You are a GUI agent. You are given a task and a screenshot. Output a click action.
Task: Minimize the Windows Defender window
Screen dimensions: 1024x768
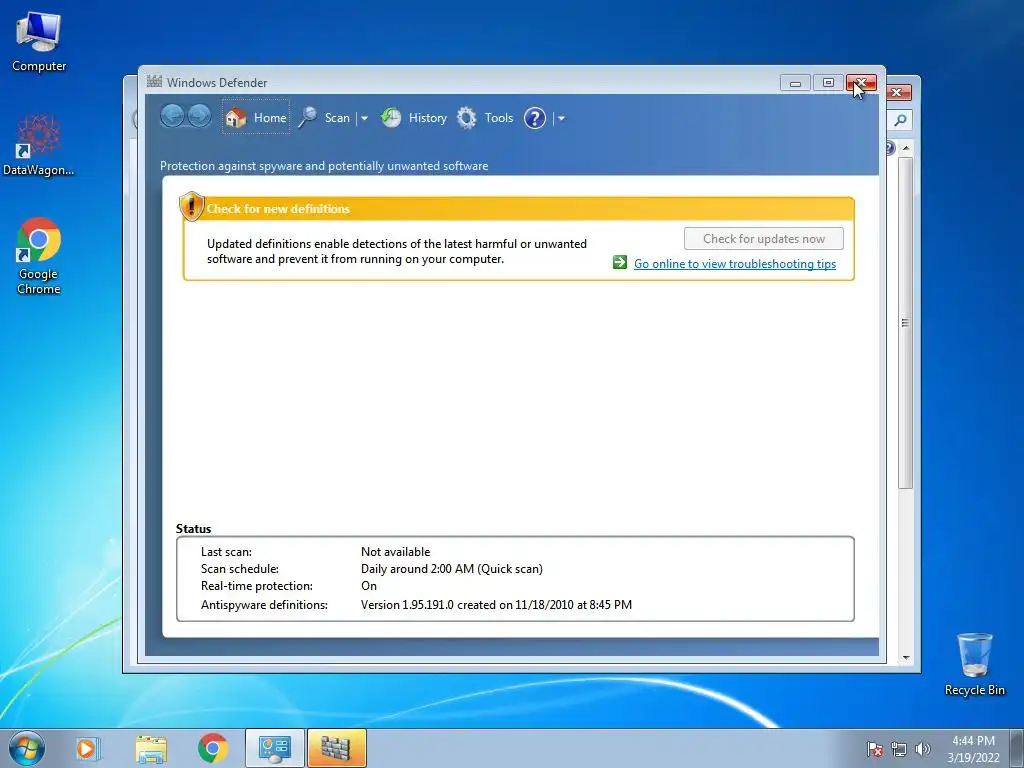[795, 83]
